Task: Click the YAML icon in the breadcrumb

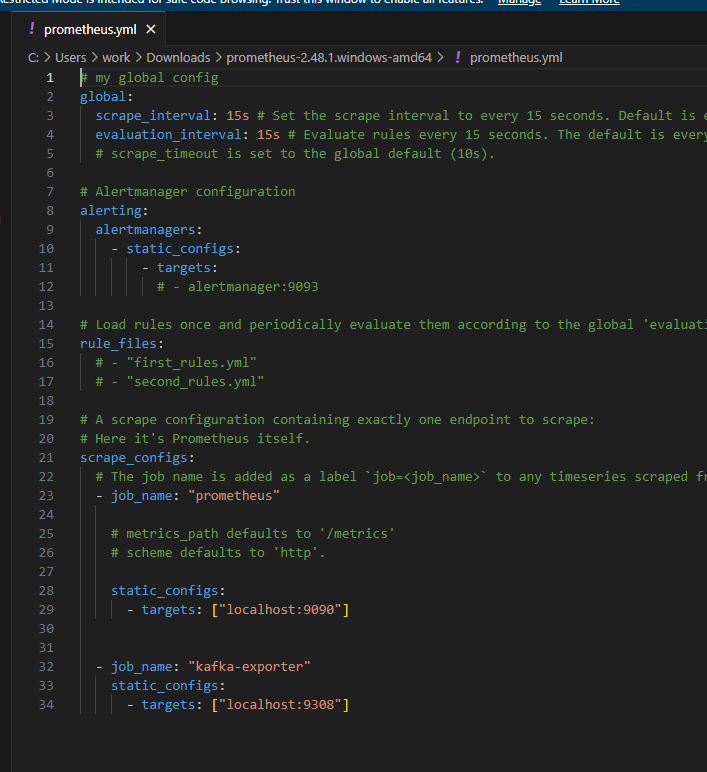Action: pos(458,57)
